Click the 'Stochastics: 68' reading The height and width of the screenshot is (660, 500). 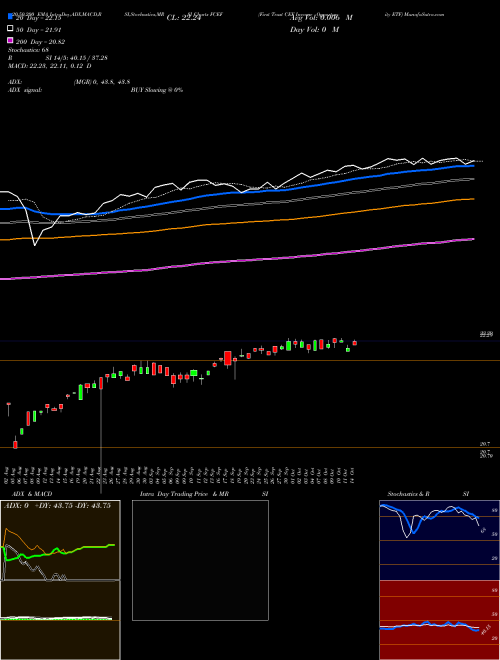tap(29, 50)
